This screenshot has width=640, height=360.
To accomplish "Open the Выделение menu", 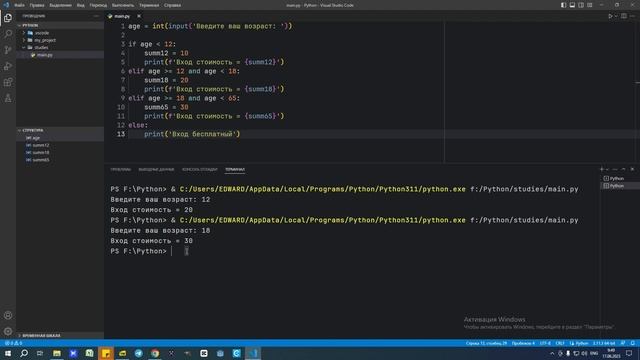I will [x=60, y=5].
